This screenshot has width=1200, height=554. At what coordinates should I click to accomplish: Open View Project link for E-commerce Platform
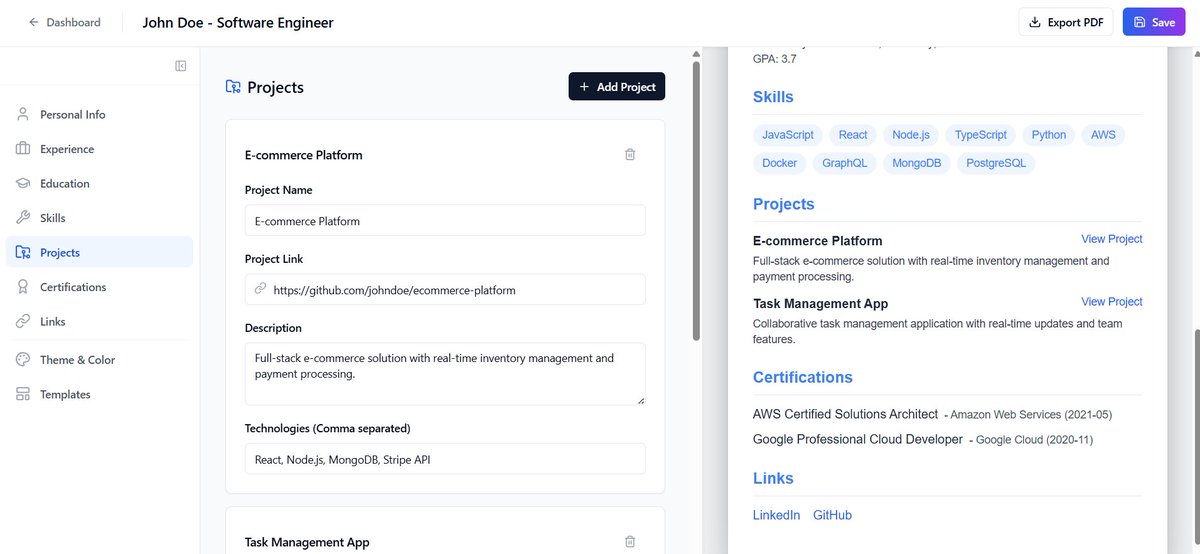[1112, 239]
